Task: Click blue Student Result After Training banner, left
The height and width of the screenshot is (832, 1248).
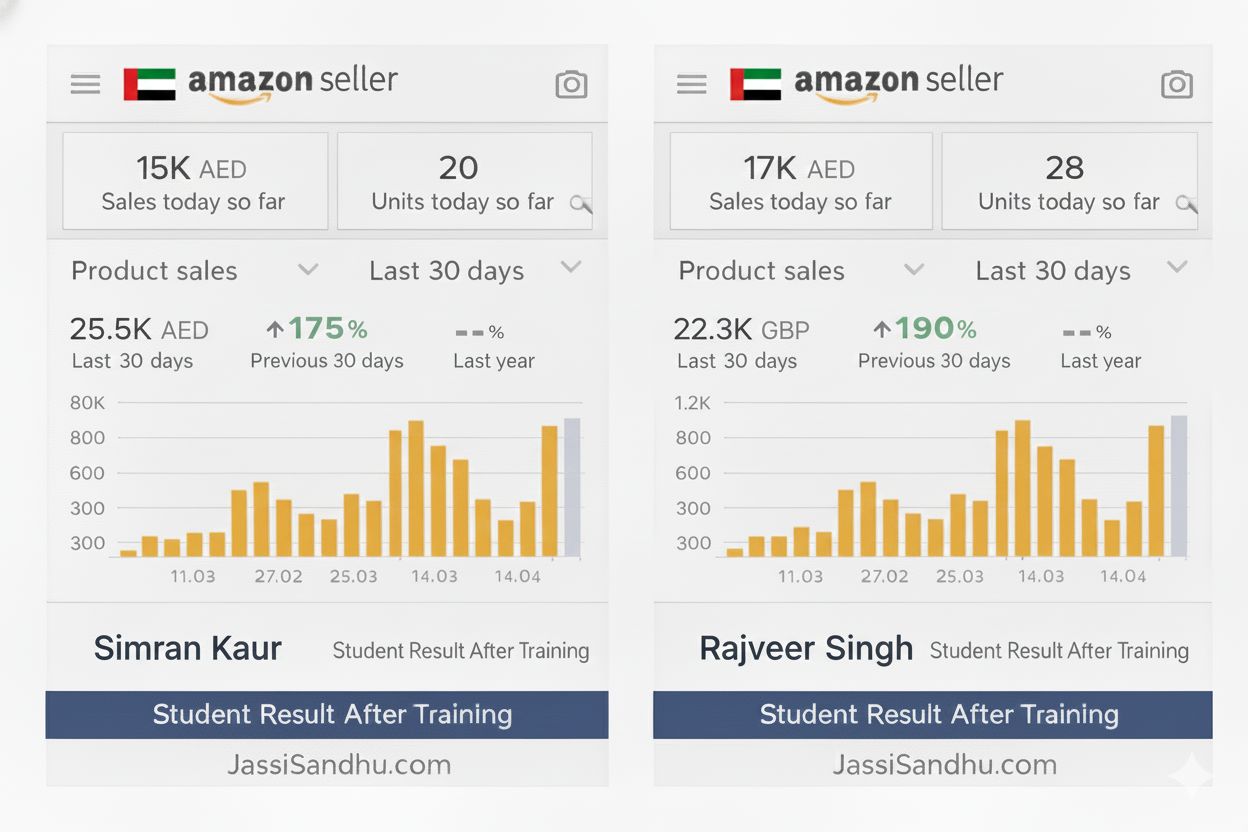Action: [x=327, y=715]
